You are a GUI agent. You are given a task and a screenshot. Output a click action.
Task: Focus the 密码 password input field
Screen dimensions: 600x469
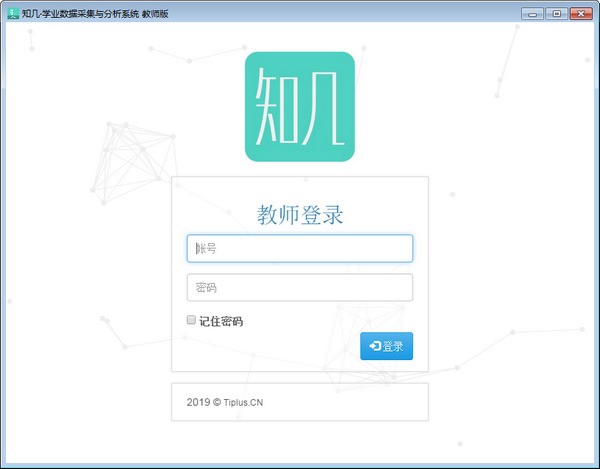pos(299,287)
